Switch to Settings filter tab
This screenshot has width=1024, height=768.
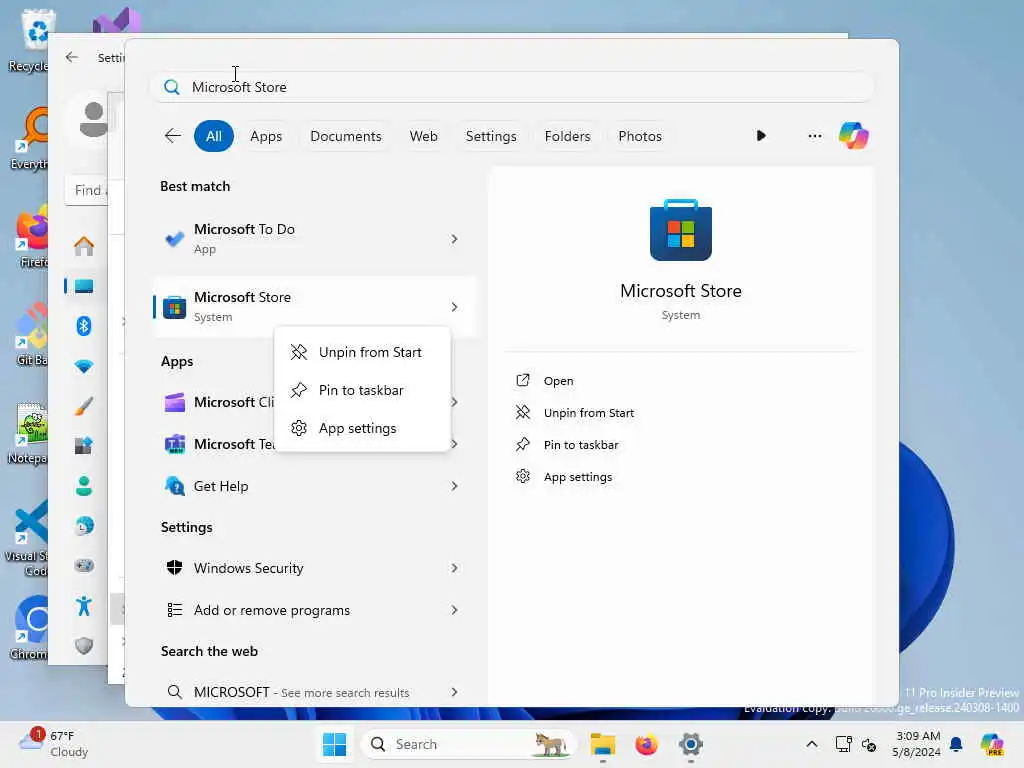[x=491, y=136]
